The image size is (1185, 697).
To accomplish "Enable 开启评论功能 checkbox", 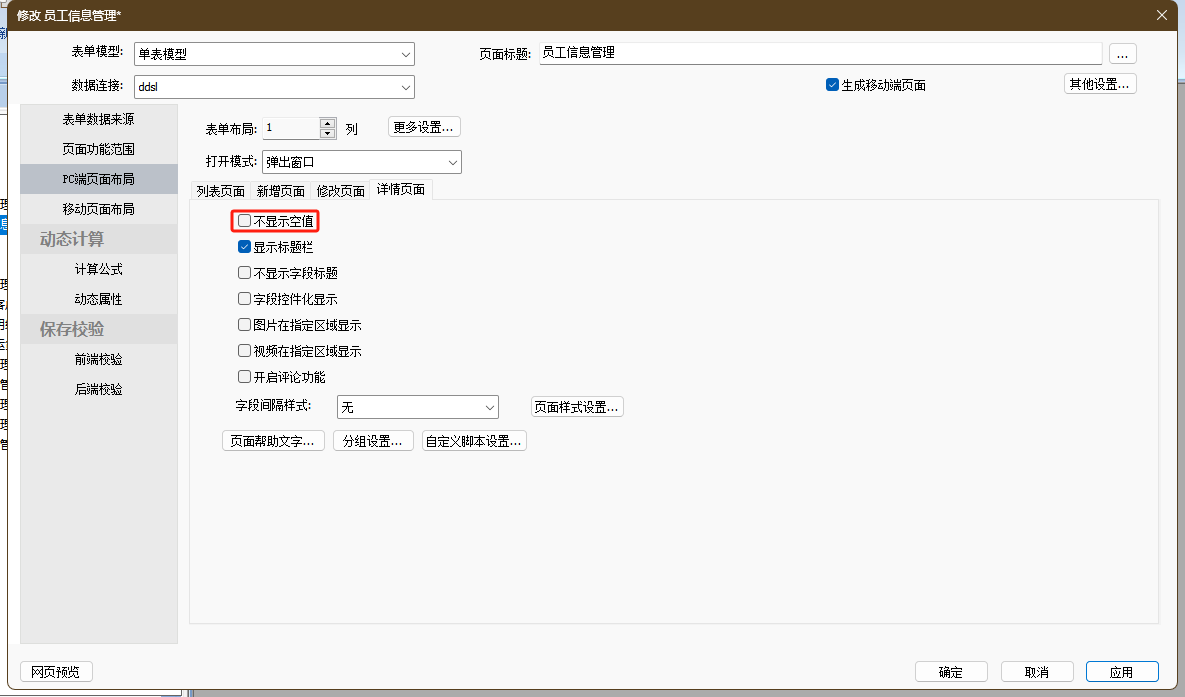I will pyautogui.click(x=245, y=377).
